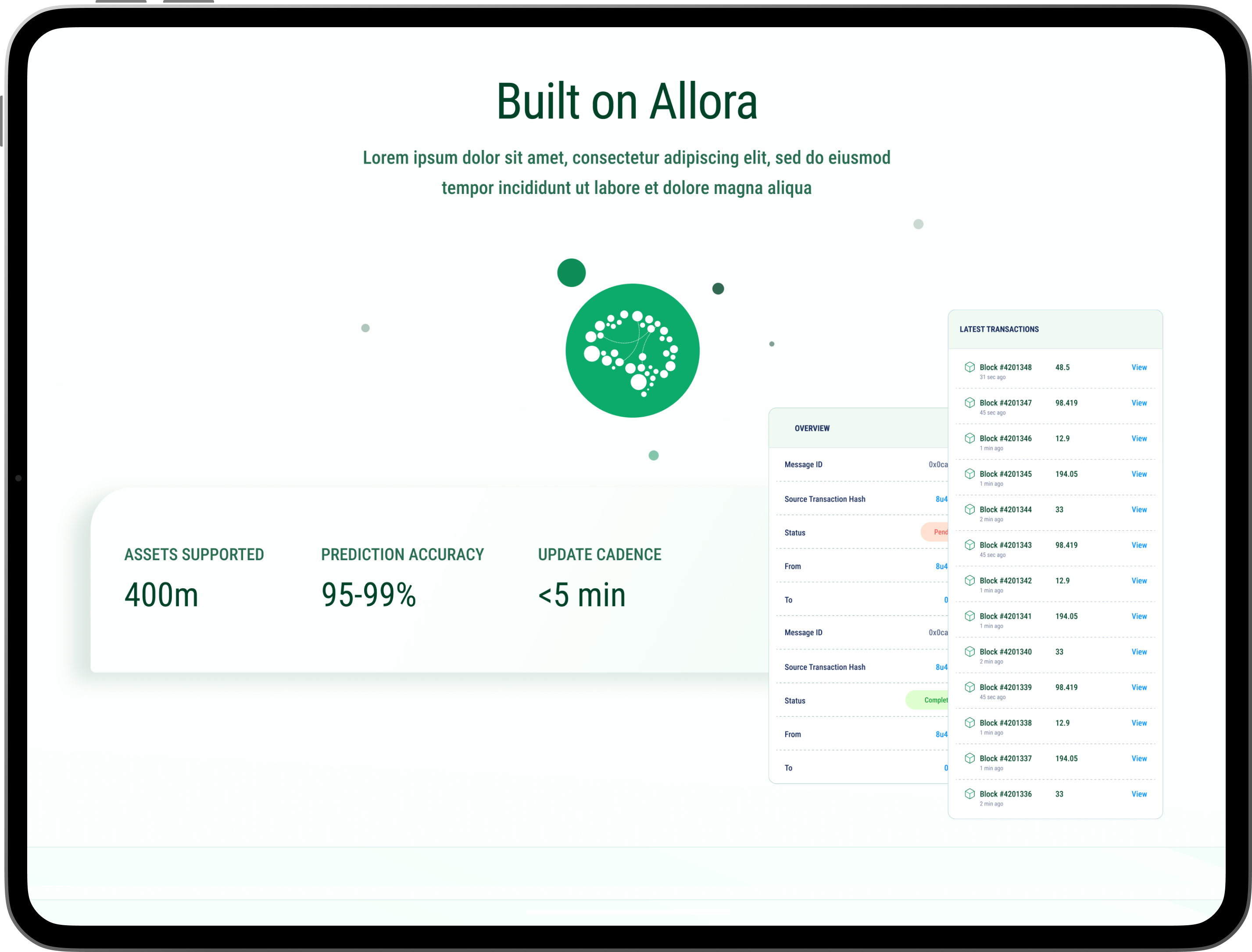This screenshot has height=952, width=1252.
Task: Open View link for Block #4201337
Action: click(1139, 759)
